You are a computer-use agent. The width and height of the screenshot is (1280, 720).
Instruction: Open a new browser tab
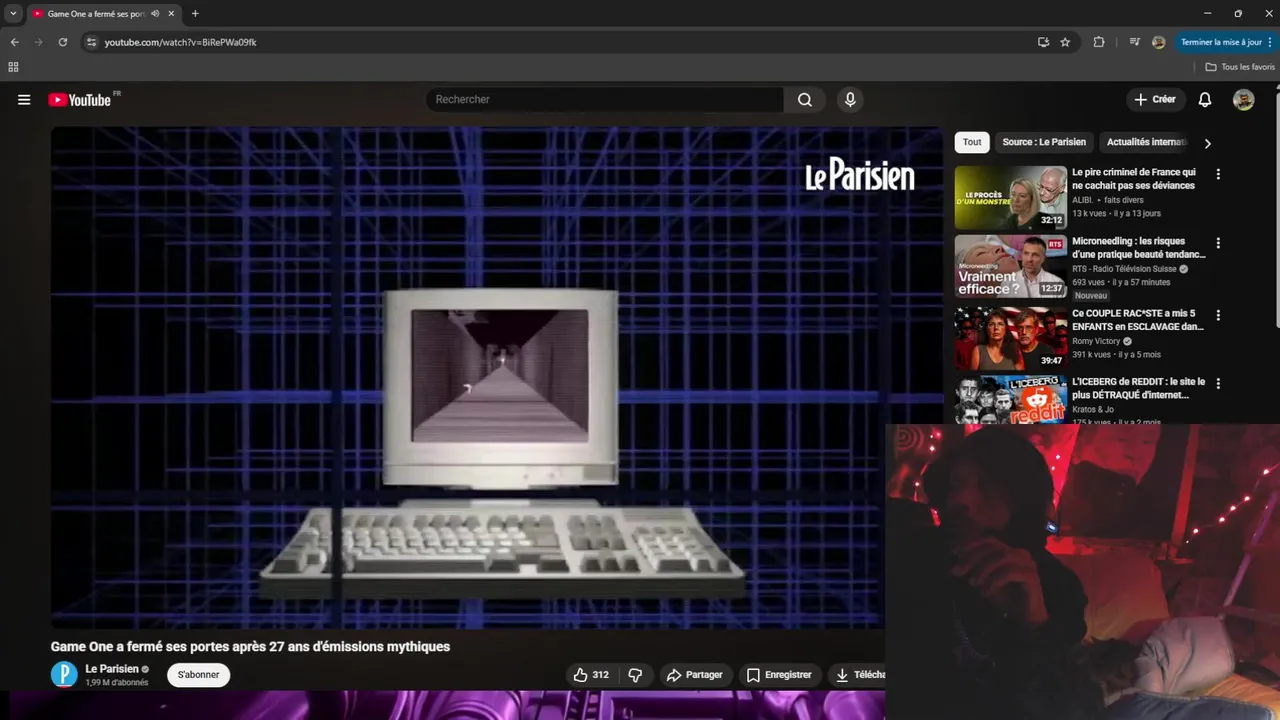click(x=195, y=14)
